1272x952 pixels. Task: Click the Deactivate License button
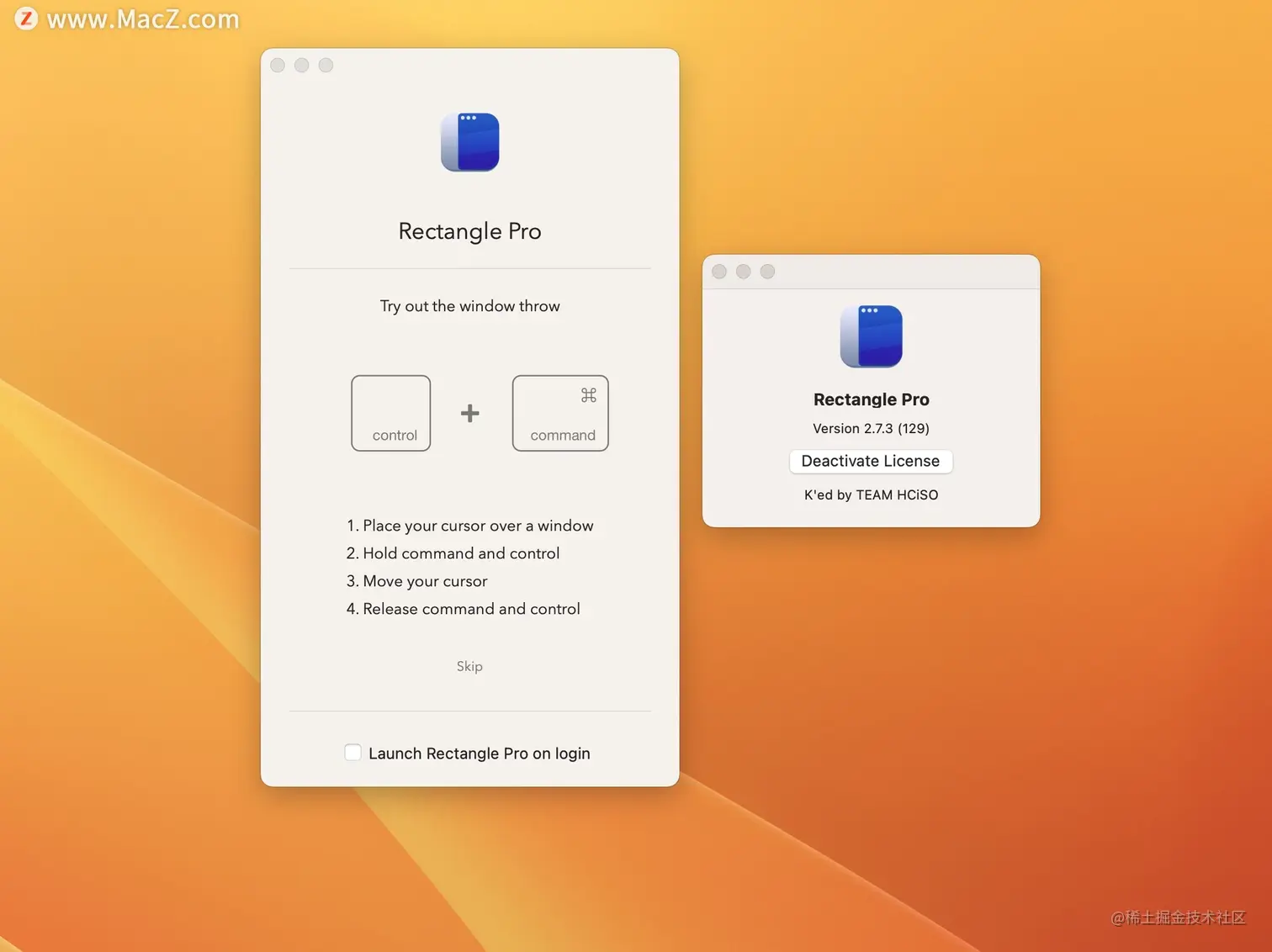coord(871,461)
